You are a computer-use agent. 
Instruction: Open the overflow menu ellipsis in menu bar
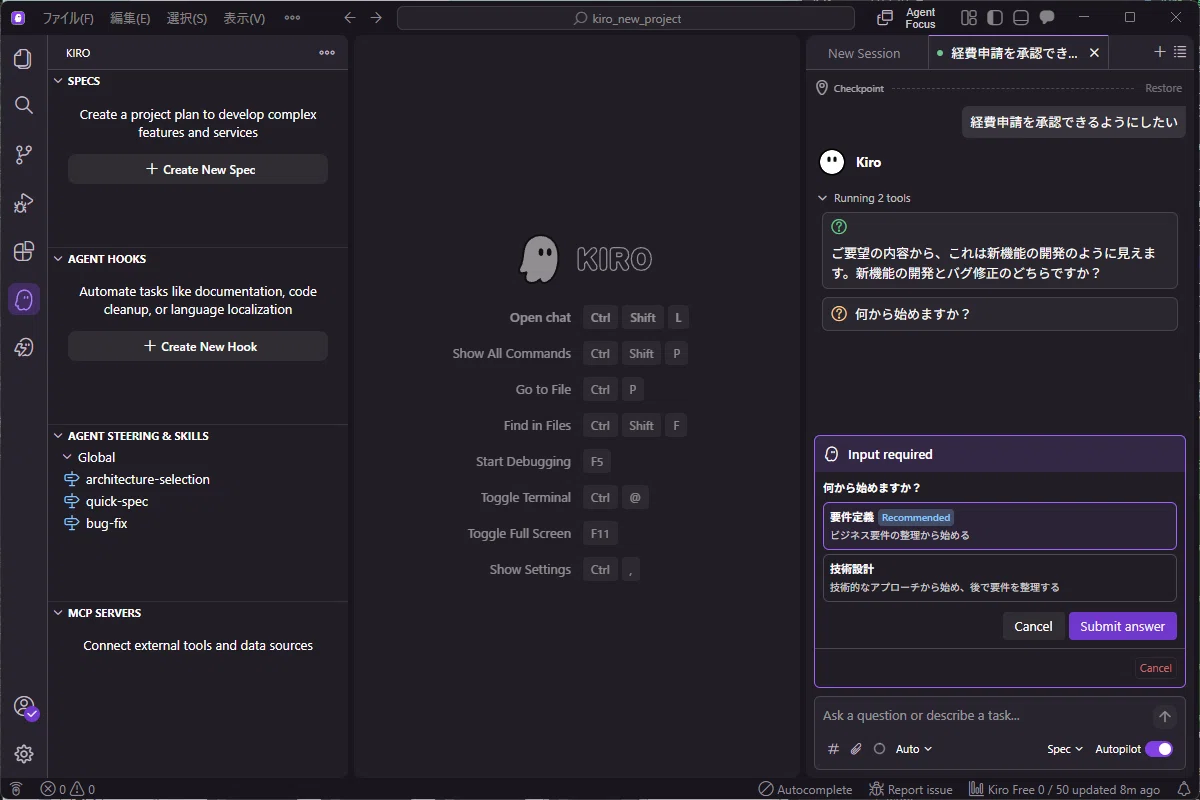click(292, 18)
